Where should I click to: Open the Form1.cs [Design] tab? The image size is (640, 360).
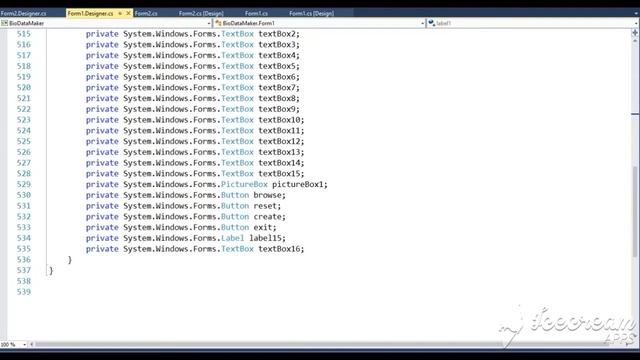click(x=311, y=13)
